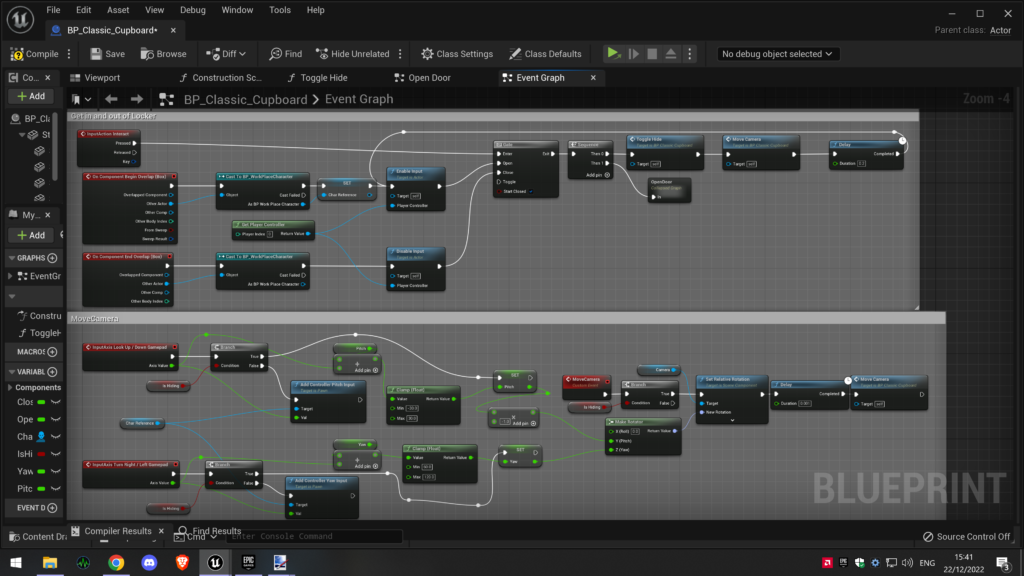
Task: Add a new macro with plus icon
Action: (53, 352)
